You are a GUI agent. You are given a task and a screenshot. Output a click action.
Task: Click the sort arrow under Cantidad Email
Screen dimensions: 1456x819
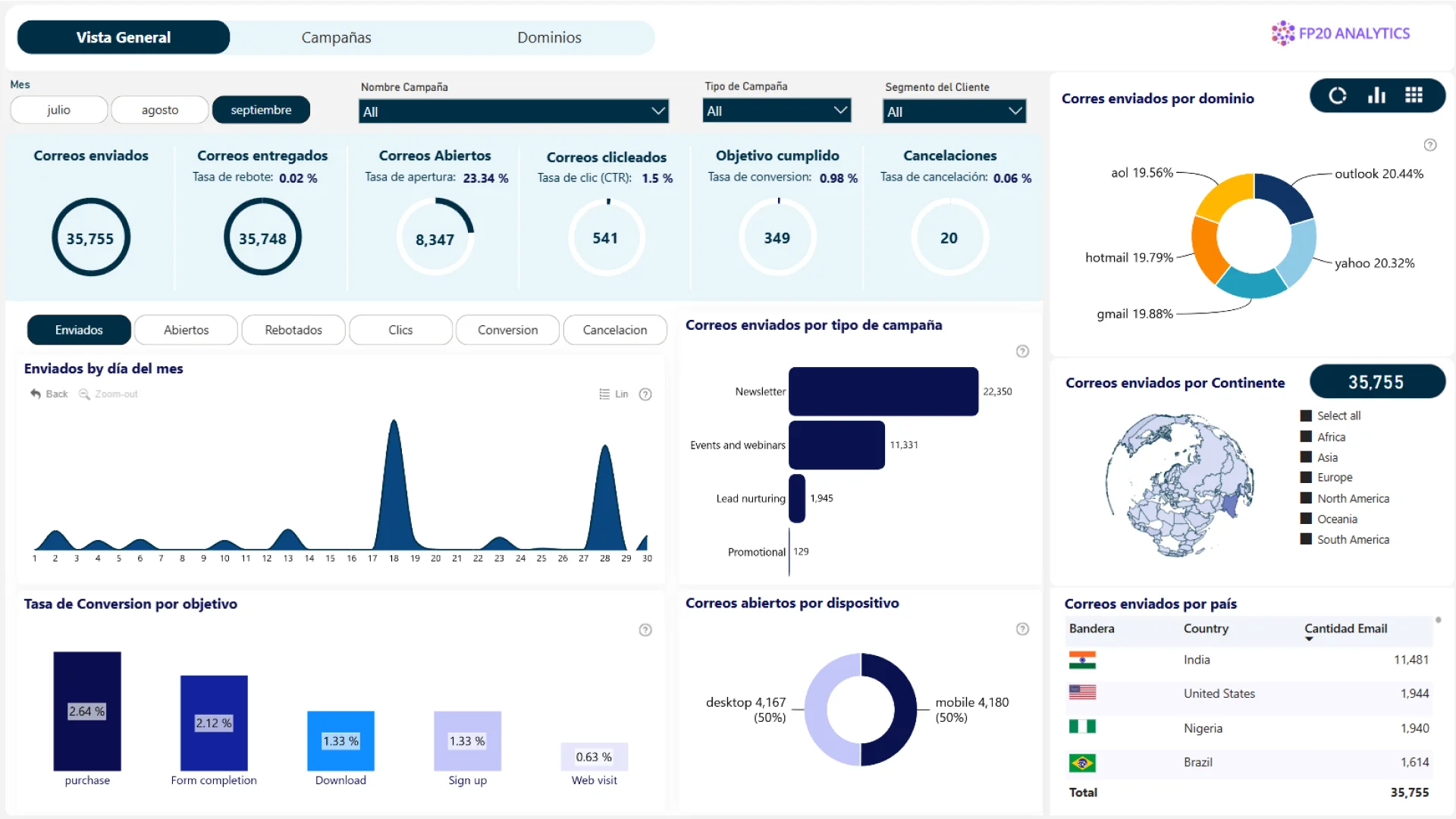pos(1309,639)
